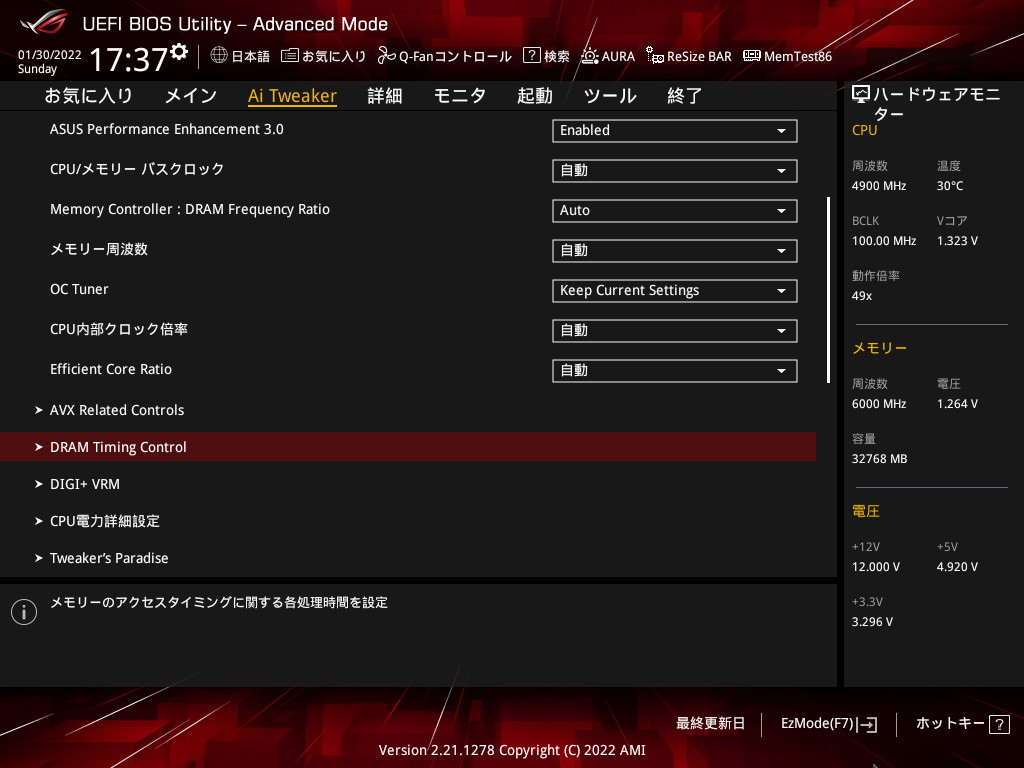
Task: Open OC Tuner dropdown
Action: click(675, 291)
